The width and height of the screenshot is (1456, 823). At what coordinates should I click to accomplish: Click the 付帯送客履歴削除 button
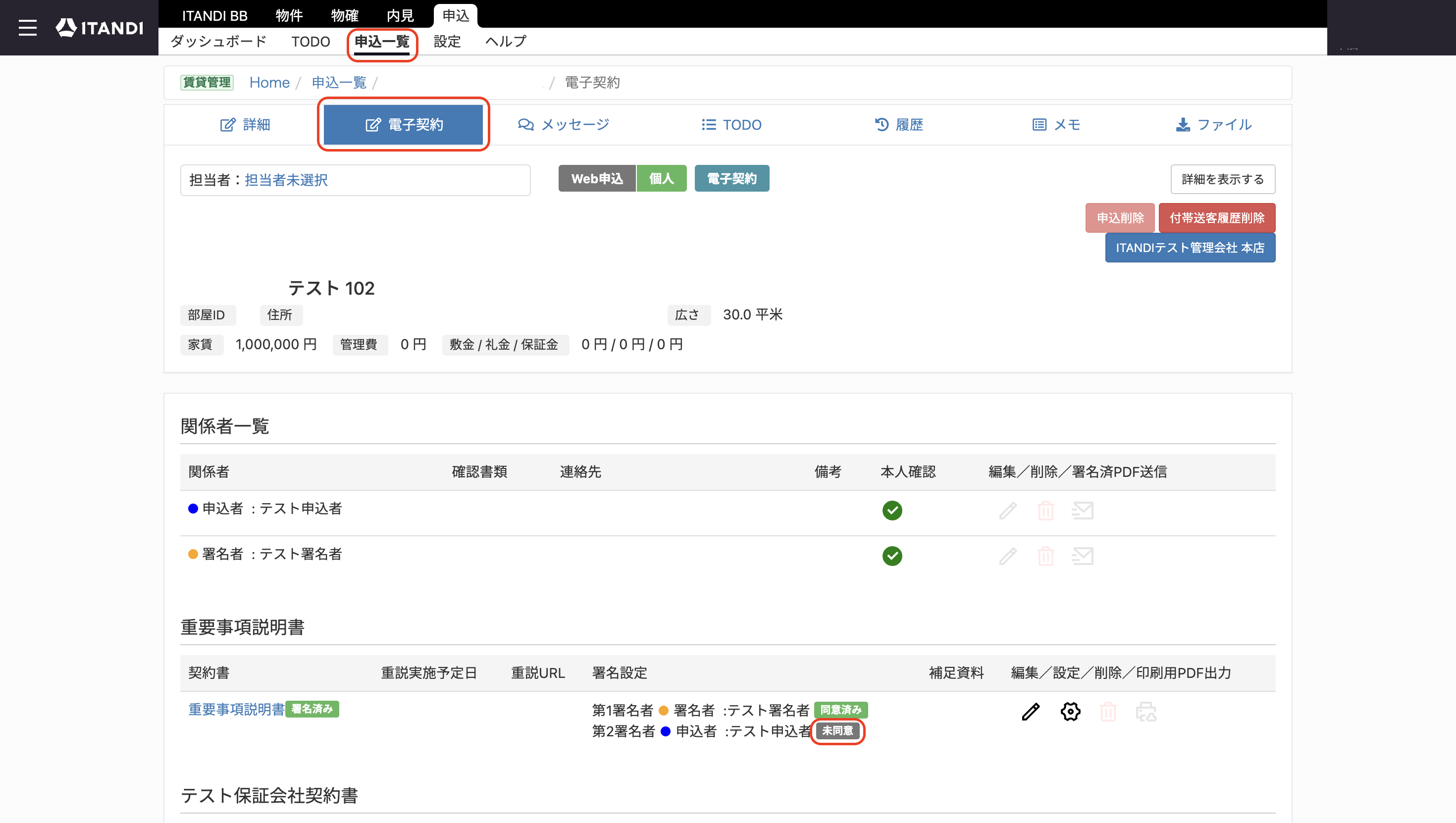pos(1216,217)
